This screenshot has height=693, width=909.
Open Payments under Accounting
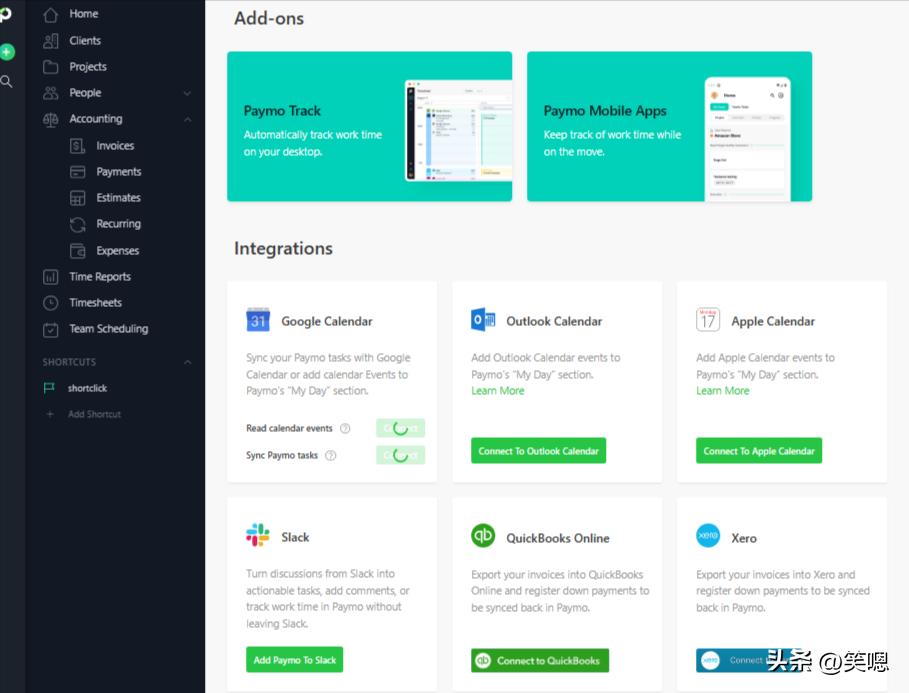[118, 172]
